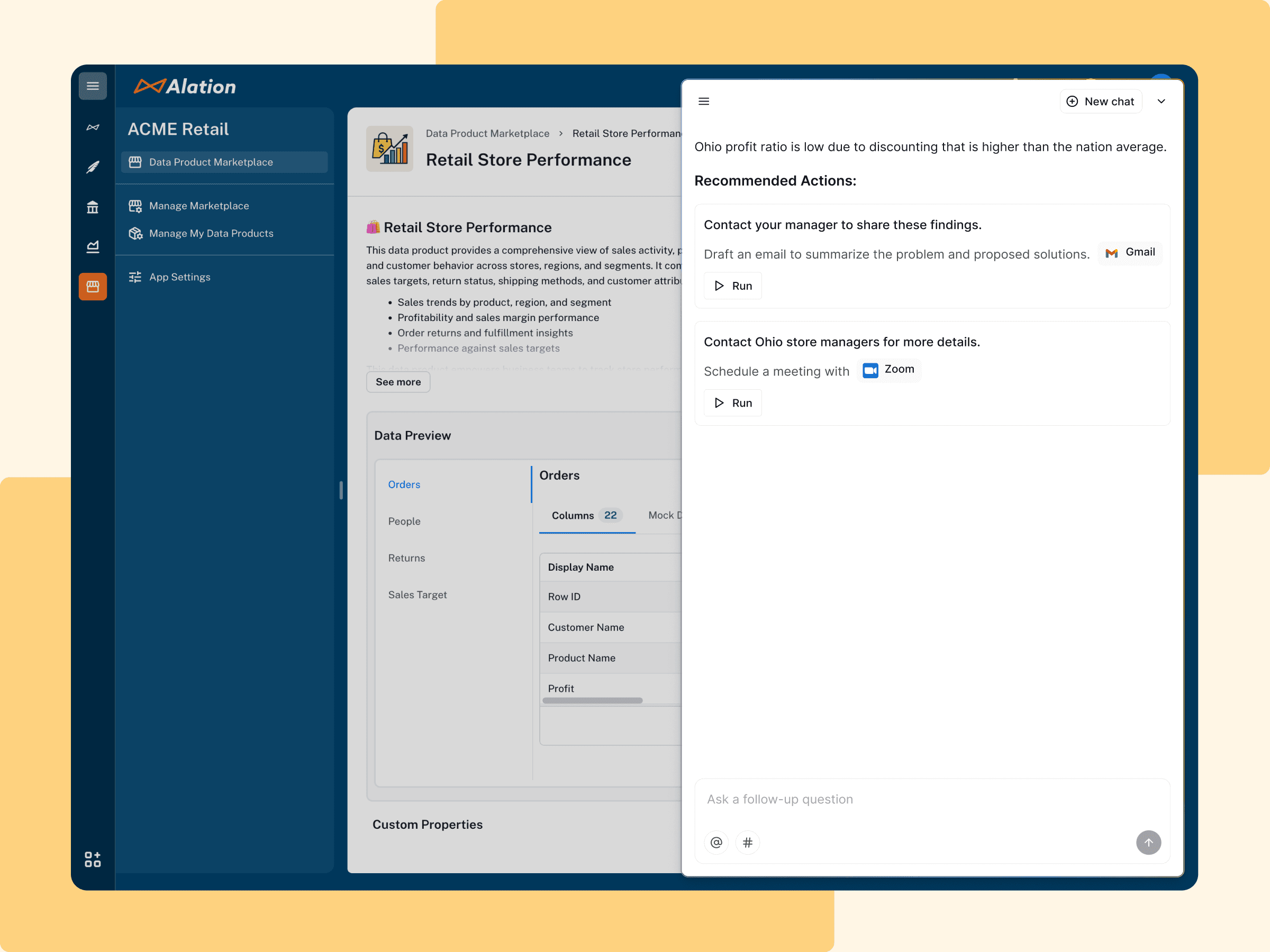Open the chevron dropdown next to New chat
The height and width of the screenshot is (952, 1270).
click(1162, 101)
